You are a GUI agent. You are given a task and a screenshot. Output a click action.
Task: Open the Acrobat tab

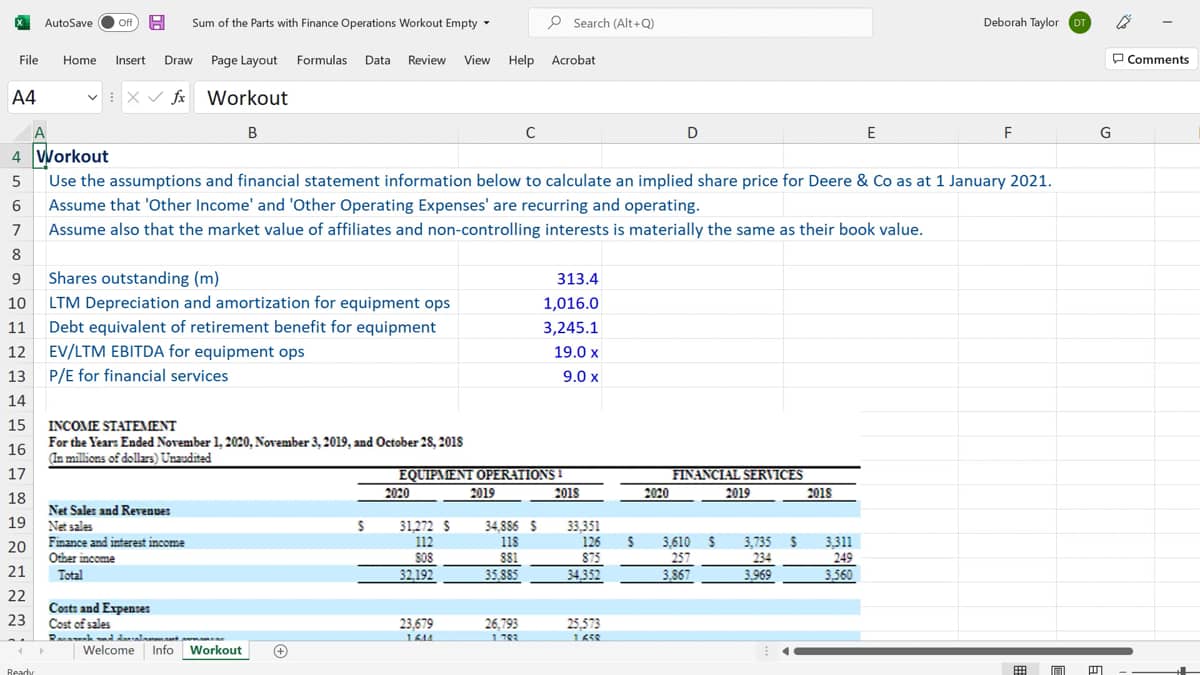(x=573, y=60)
